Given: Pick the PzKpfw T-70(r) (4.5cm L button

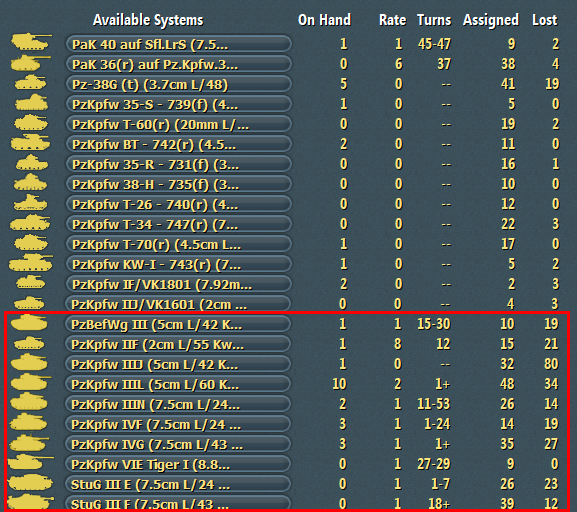Looking at the screenshot, I should [x=178, y=244].
